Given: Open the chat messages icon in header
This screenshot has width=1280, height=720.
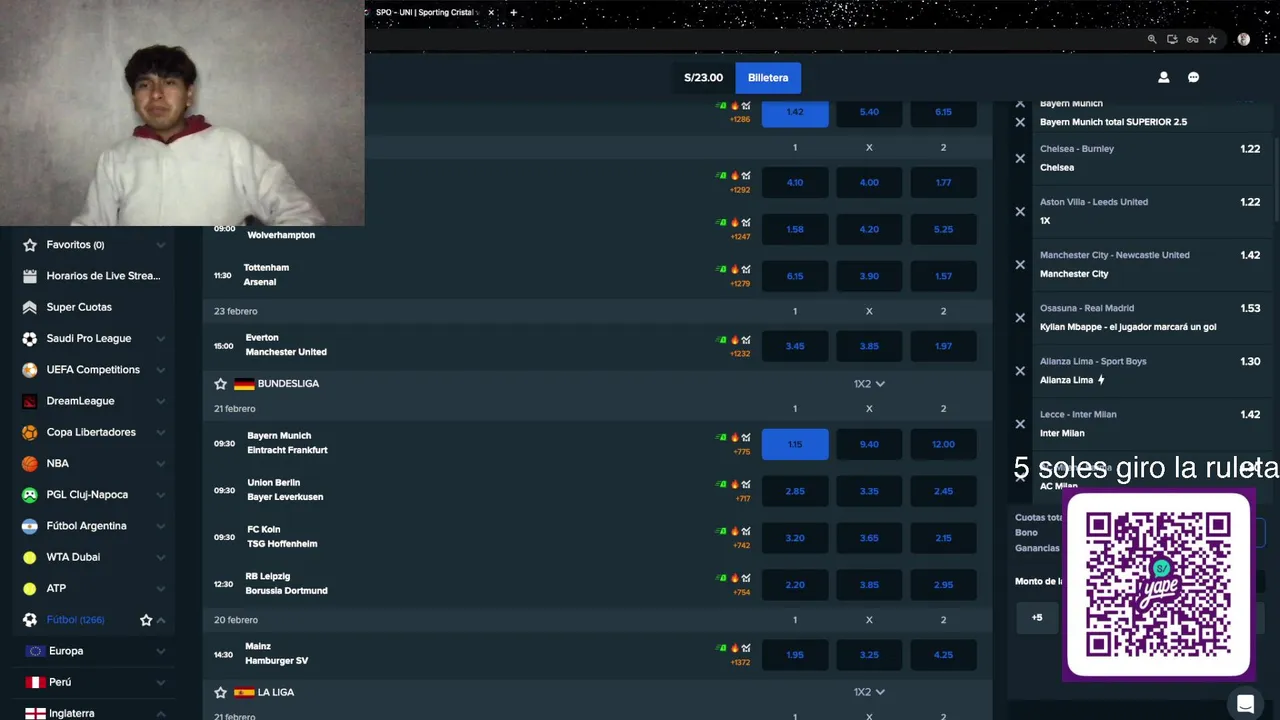Looking at the screenshot, I should coord(1193,77).
